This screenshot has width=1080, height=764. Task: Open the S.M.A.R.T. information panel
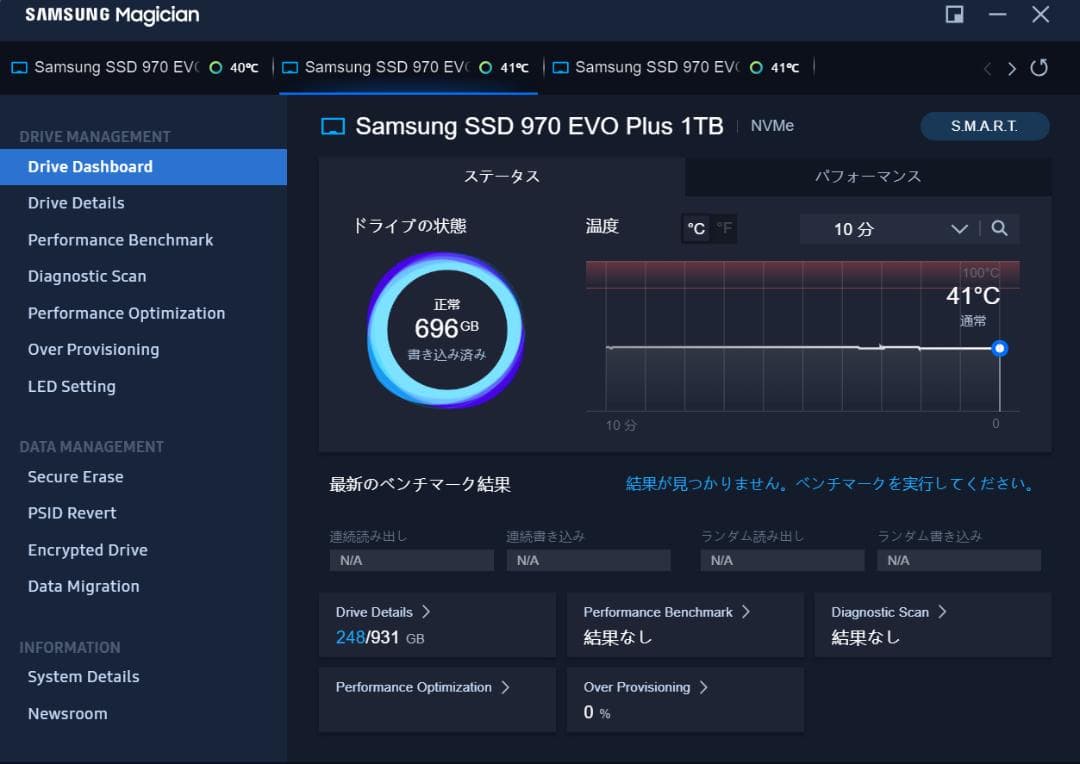984,126
